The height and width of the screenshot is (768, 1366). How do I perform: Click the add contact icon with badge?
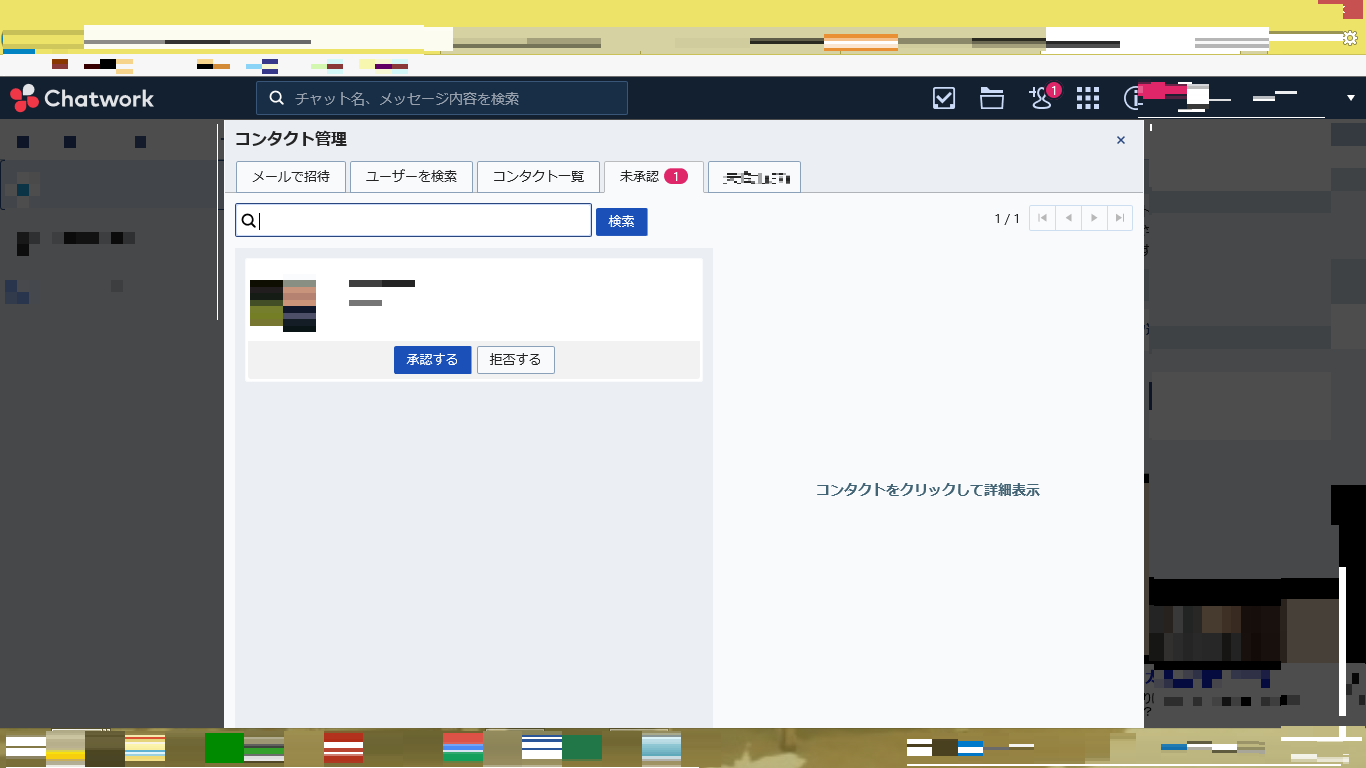tap(1041, 98)
